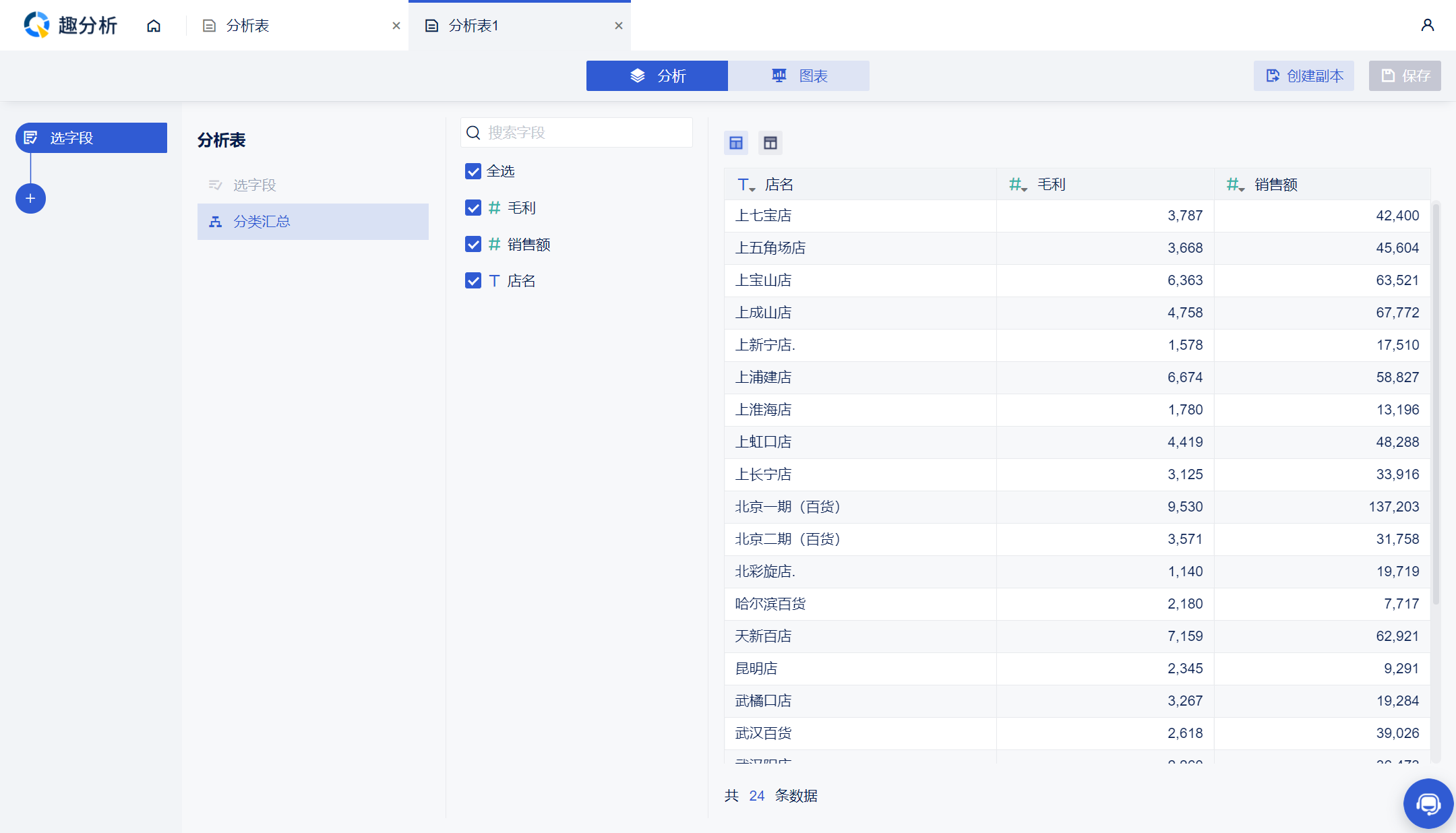Open the user profile icon
The image size is (1456, 833).
tap(1427, 26)
